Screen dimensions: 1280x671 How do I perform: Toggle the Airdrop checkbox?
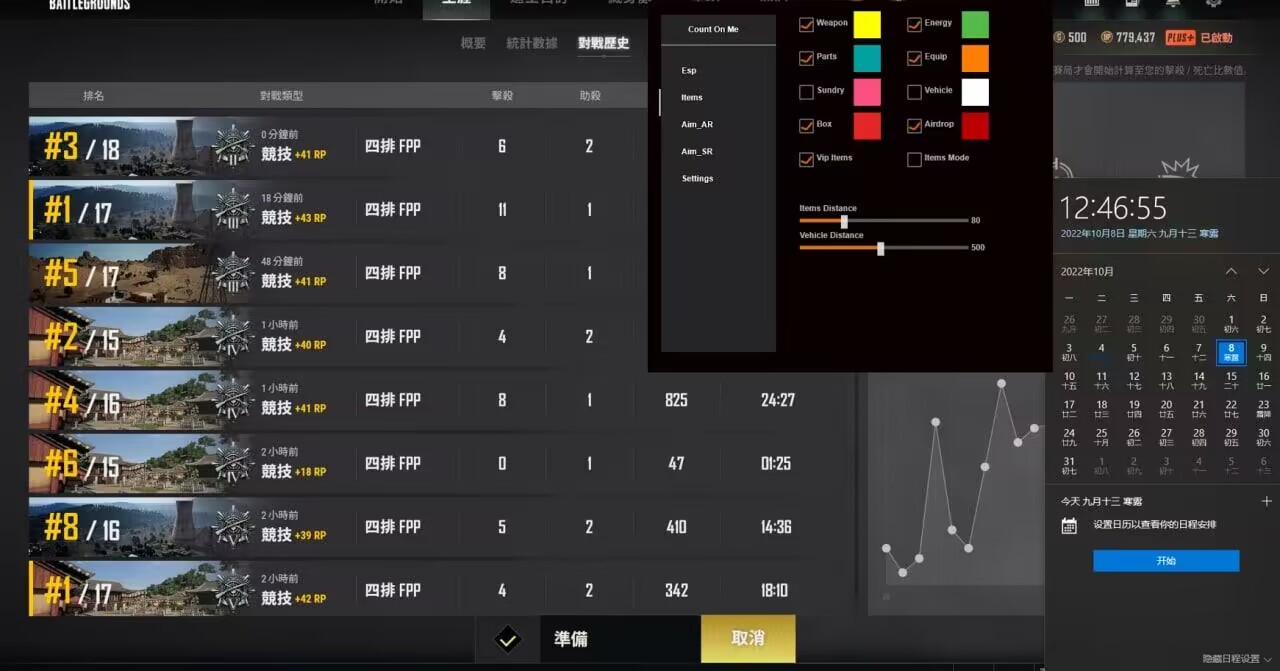[x=914, y=126]
